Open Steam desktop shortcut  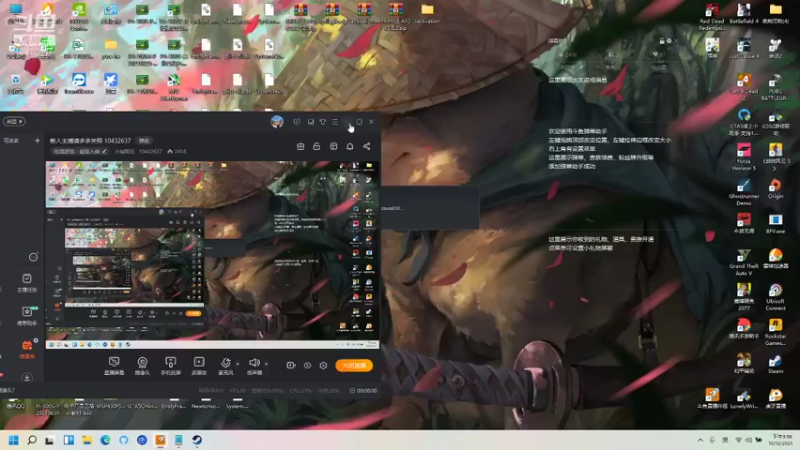[775, 364]
